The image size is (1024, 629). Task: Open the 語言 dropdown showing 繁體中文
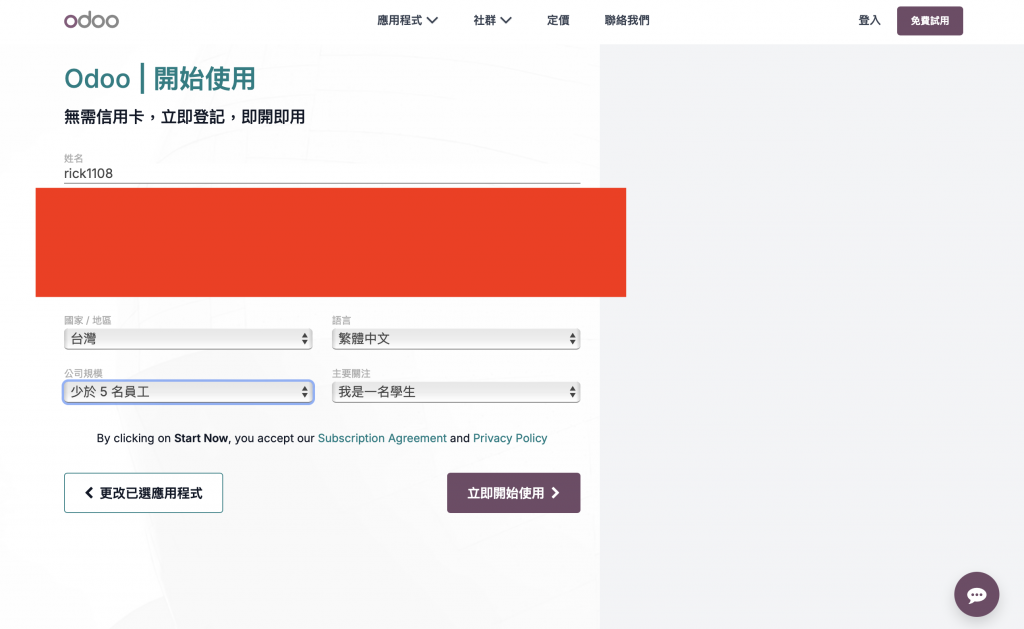tap(456, 339)
